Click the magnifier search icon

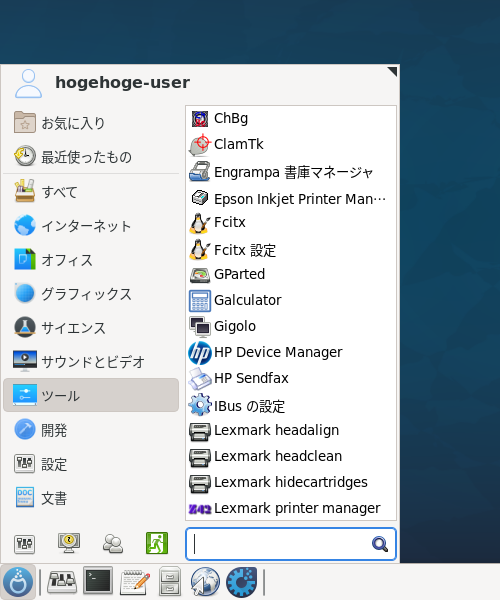(379, 544)
